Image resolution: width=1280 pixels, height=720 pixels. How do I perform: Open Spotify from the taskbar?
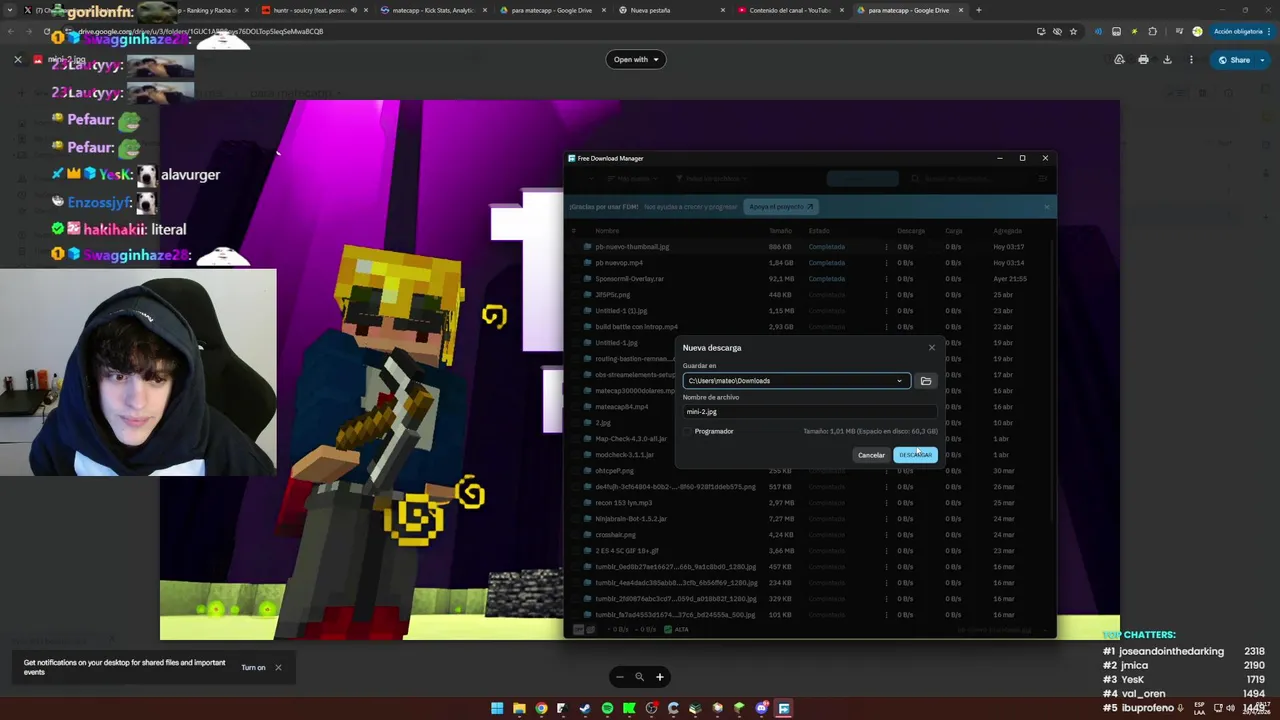pyautogui.click(x=607, y=709)
